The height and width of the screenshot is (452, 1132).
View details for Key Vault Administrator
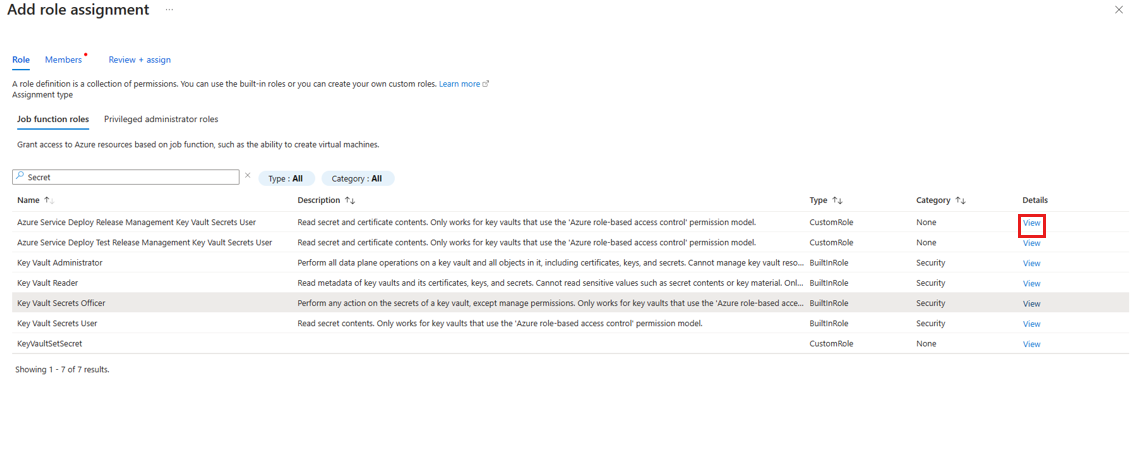[x=1032, y=264]
